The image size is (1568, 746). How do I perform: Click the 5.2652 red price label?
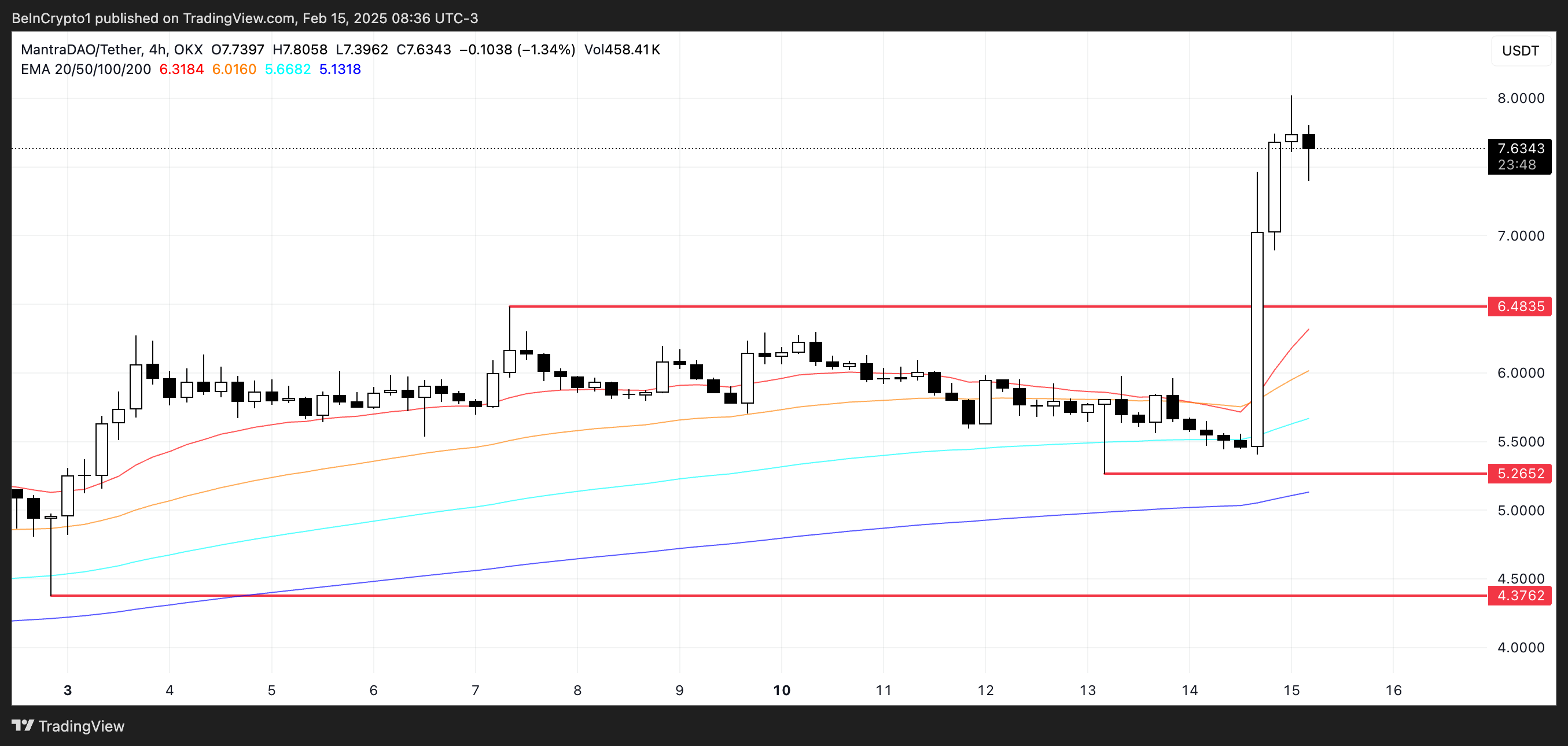[1520, 474]
